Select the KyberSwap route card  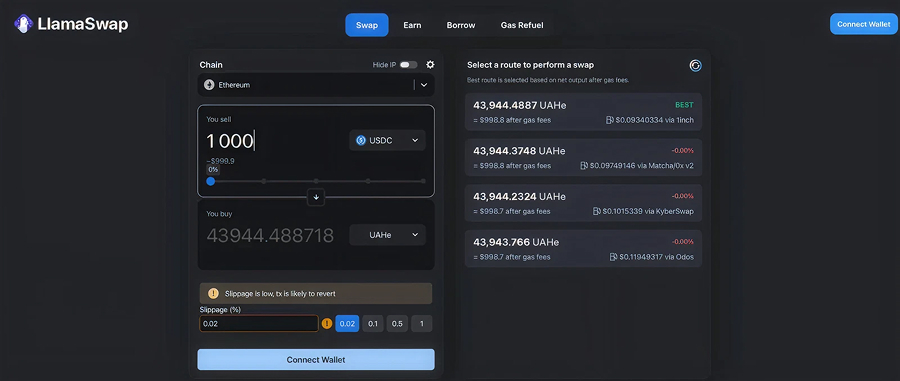point(583,203)
